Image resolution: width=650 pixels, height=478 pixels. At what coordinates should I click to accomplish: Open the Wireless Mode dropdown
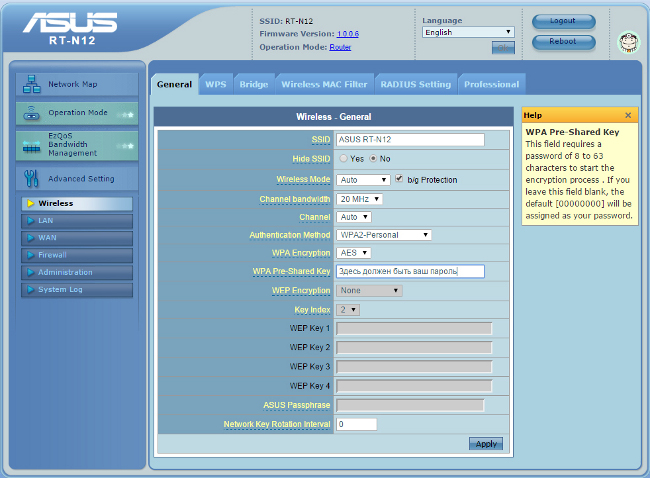[x=363, y=180]
